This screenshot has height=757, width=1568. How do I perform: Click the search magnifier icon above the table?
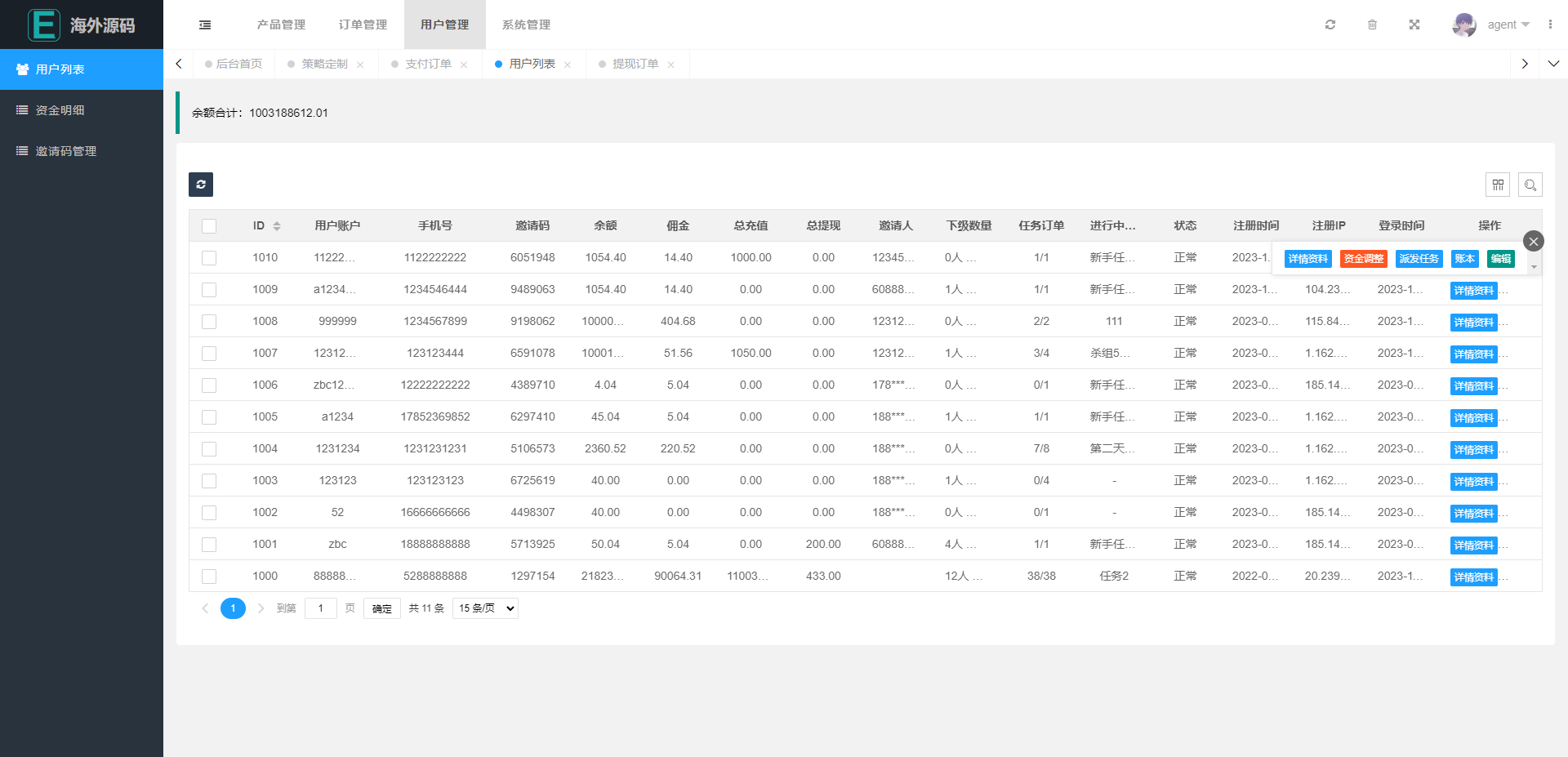click(1530, 185)
